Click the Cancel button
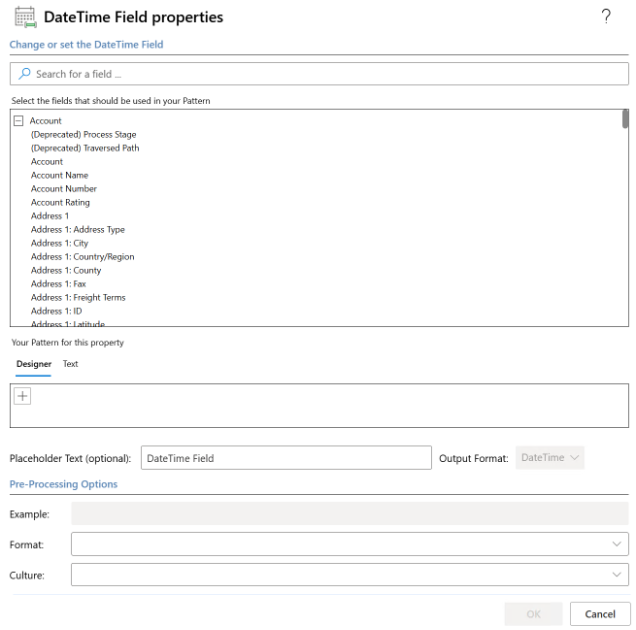636x630 pixels. coord(600,614)
